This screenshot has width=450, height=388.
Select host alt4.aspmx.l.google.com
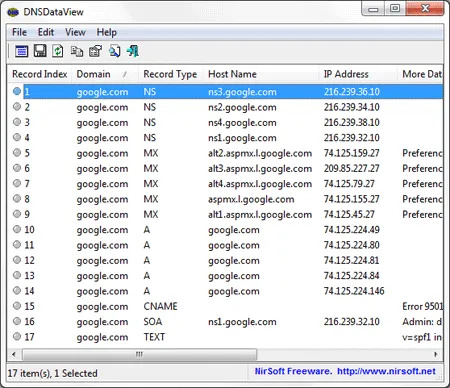pyautogui.click(x=260, y=184)
